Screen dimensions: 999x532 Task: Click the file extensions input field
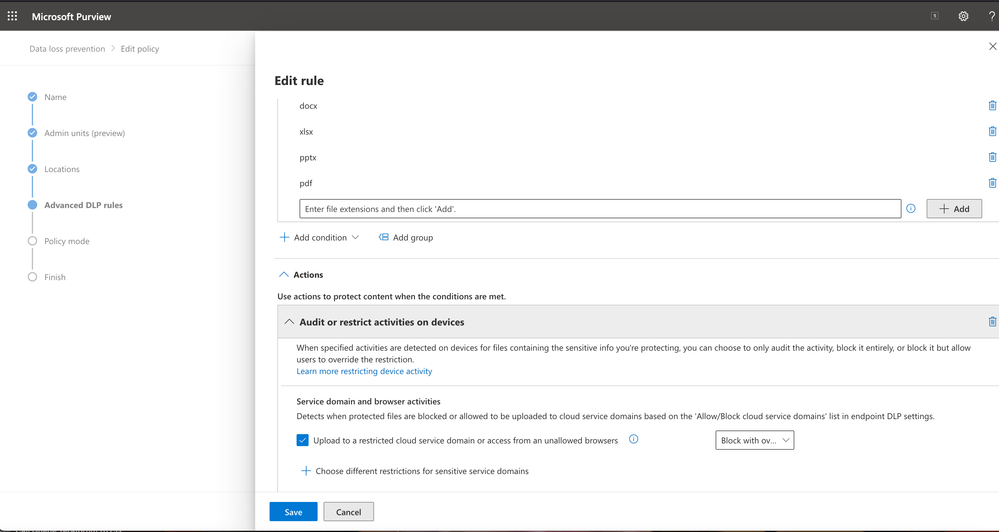[600, 209]
